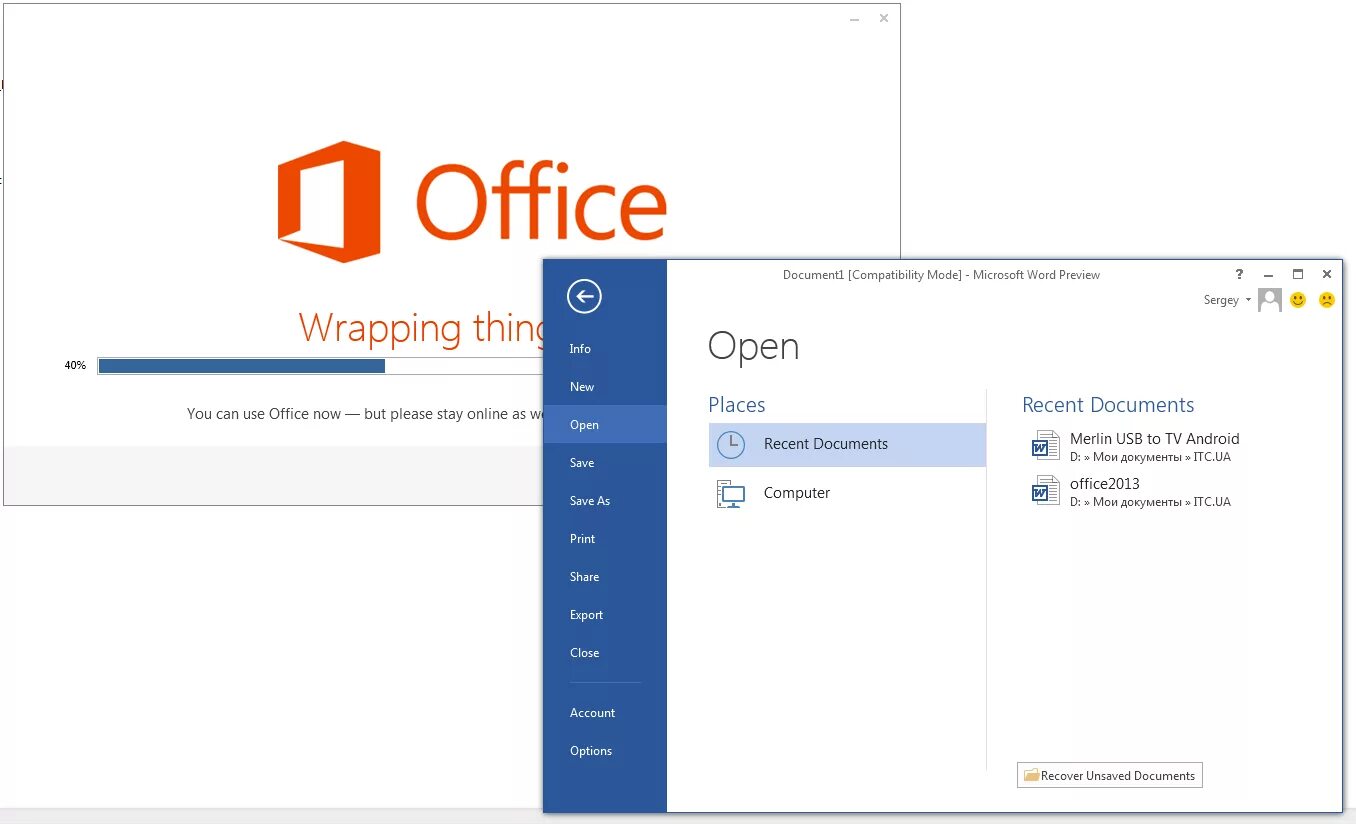Click the Office installer progress bar
The image size is (1356, 824).
(x=320, y=366)
